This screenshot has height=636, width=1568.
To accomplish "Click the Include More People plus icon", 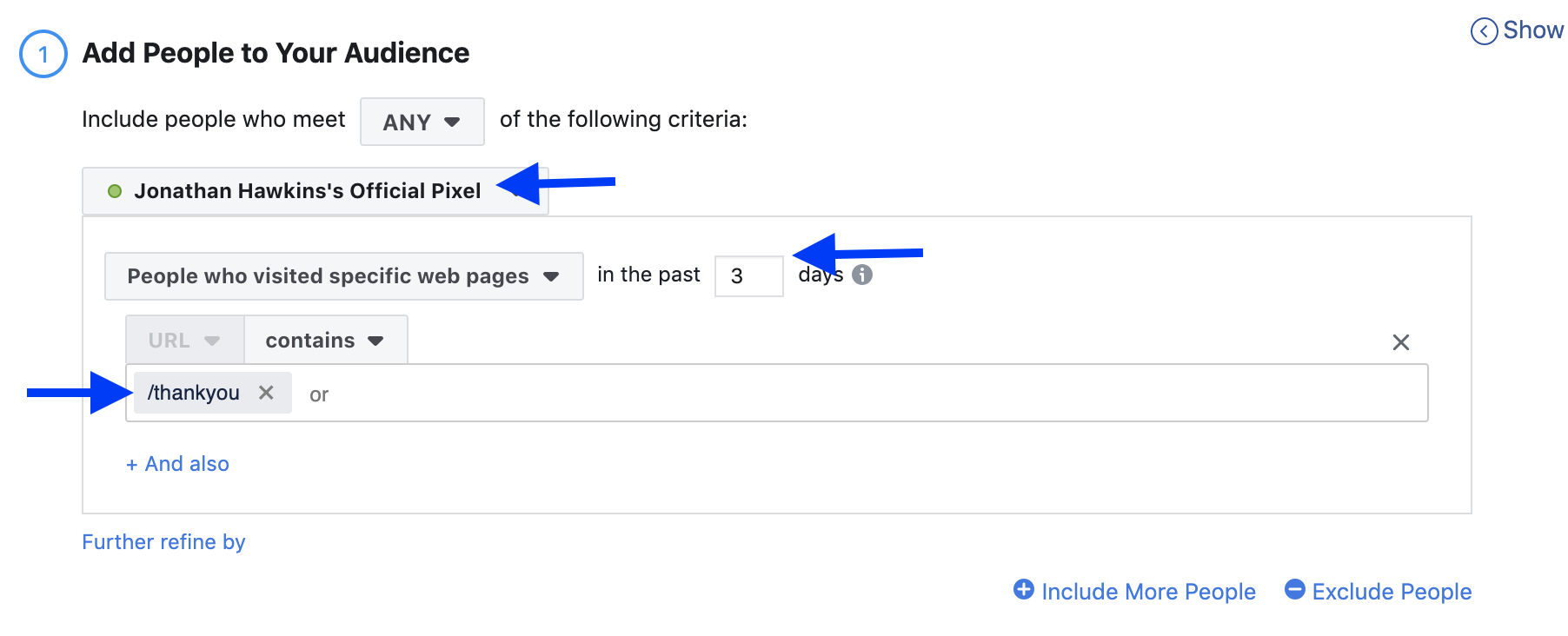I will click(x=1024, y=590).
